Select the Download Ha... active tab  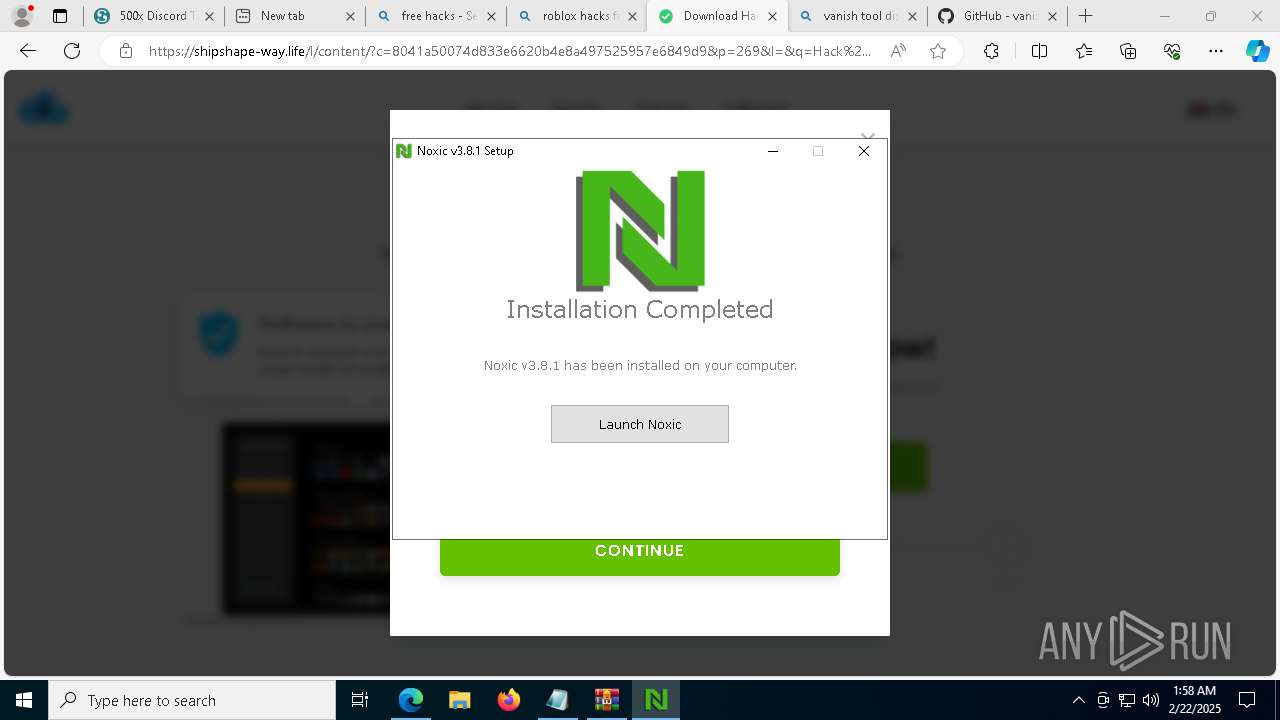(x=706, y=16)
